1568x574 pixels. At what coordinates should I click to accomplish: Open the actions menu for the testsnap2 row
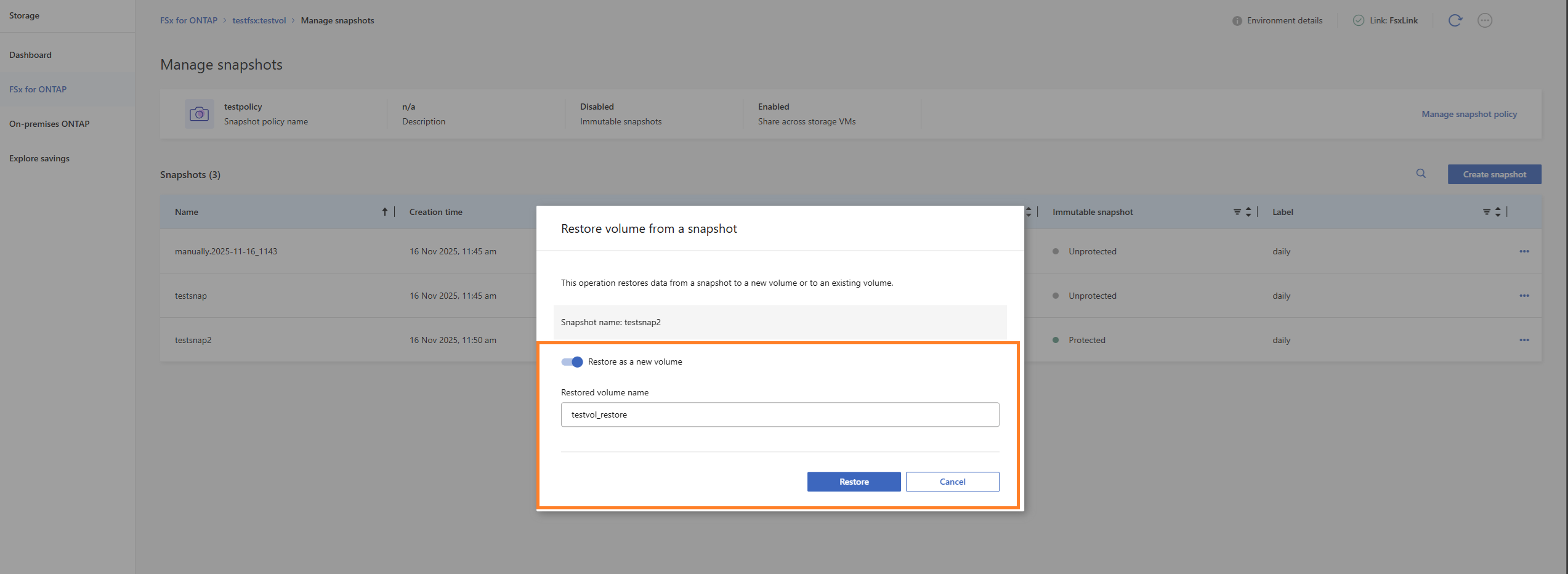pyautogui.click(x=1524, y=340)
